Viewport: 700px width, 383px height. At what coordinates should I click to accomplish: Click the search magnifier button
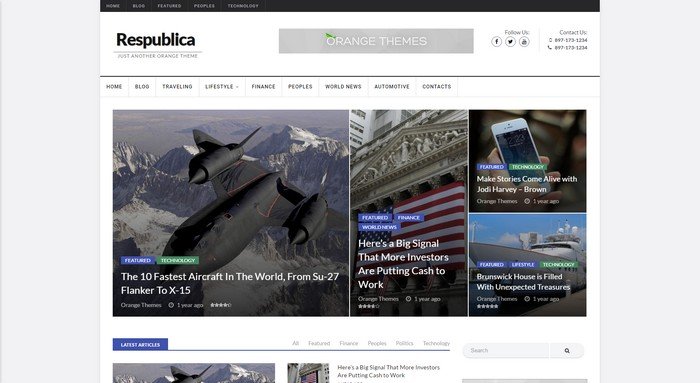[x=567, y=350]
